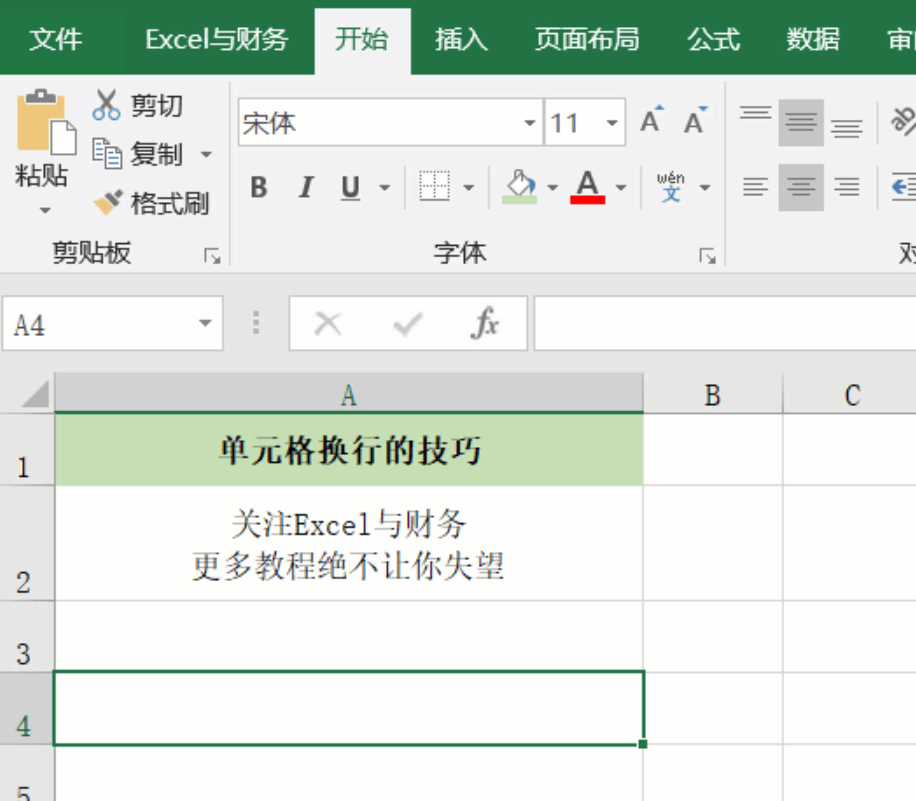Image resolution: width=916 pixels, height=801 pixels.
Task: Apply red font color A icon
Action: tap(588, 187)
